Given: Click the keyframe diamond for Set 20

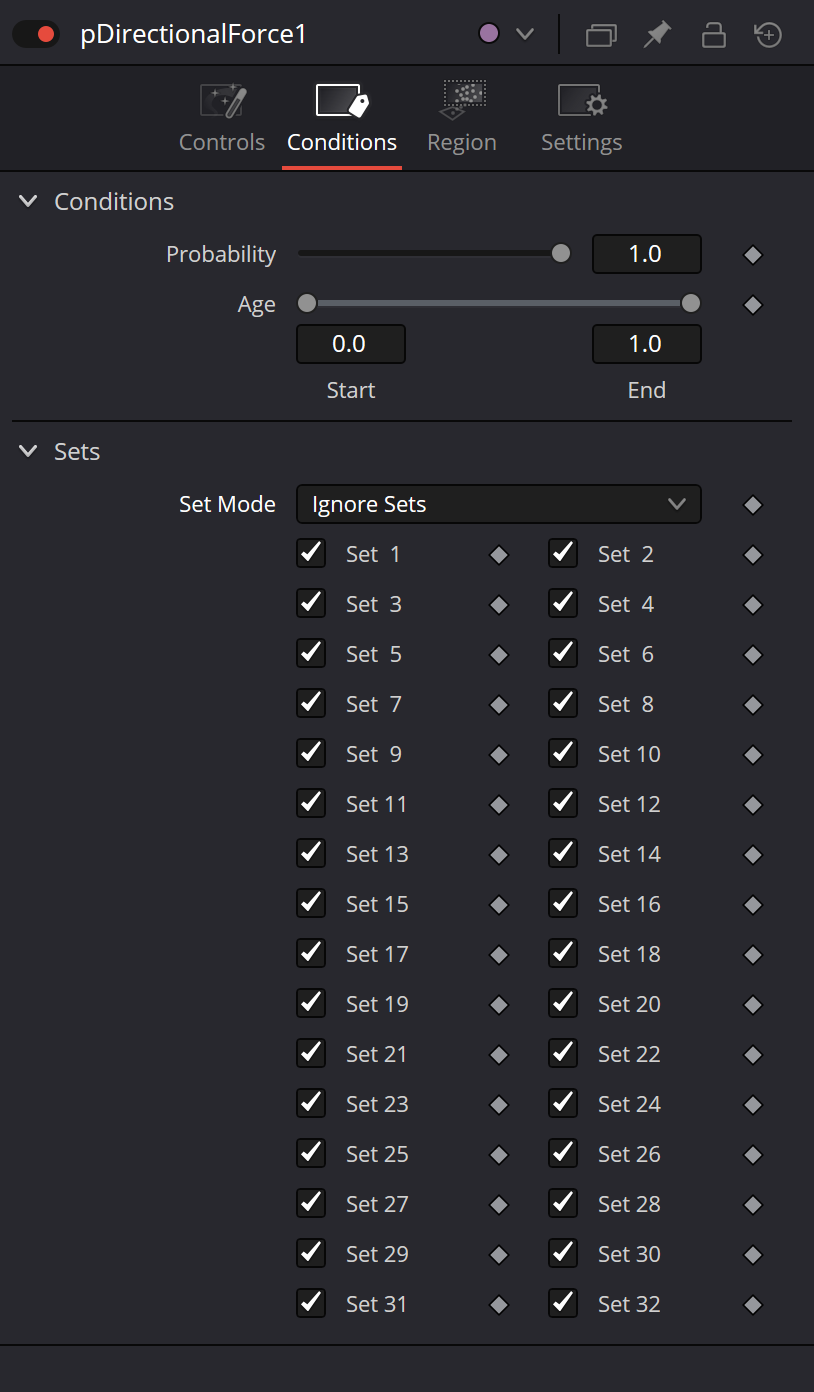Looking at the screenshot, I should (754, 1005).
